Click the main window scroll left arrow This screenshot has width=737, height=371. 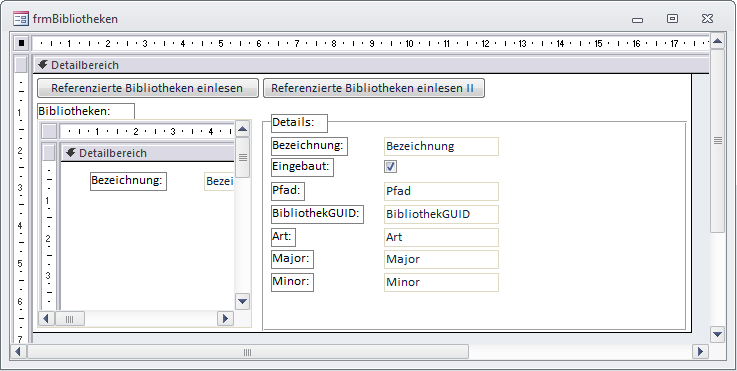[x=18, y=351]
